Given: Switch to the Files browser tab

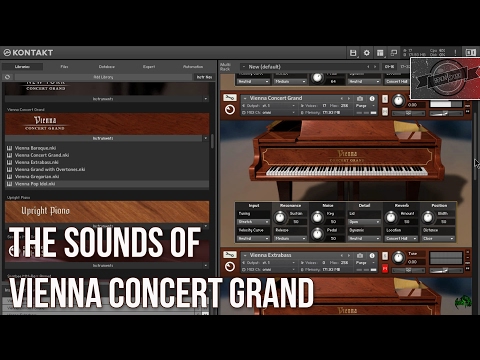Looking at the screenshot, I should click(64, 67).
